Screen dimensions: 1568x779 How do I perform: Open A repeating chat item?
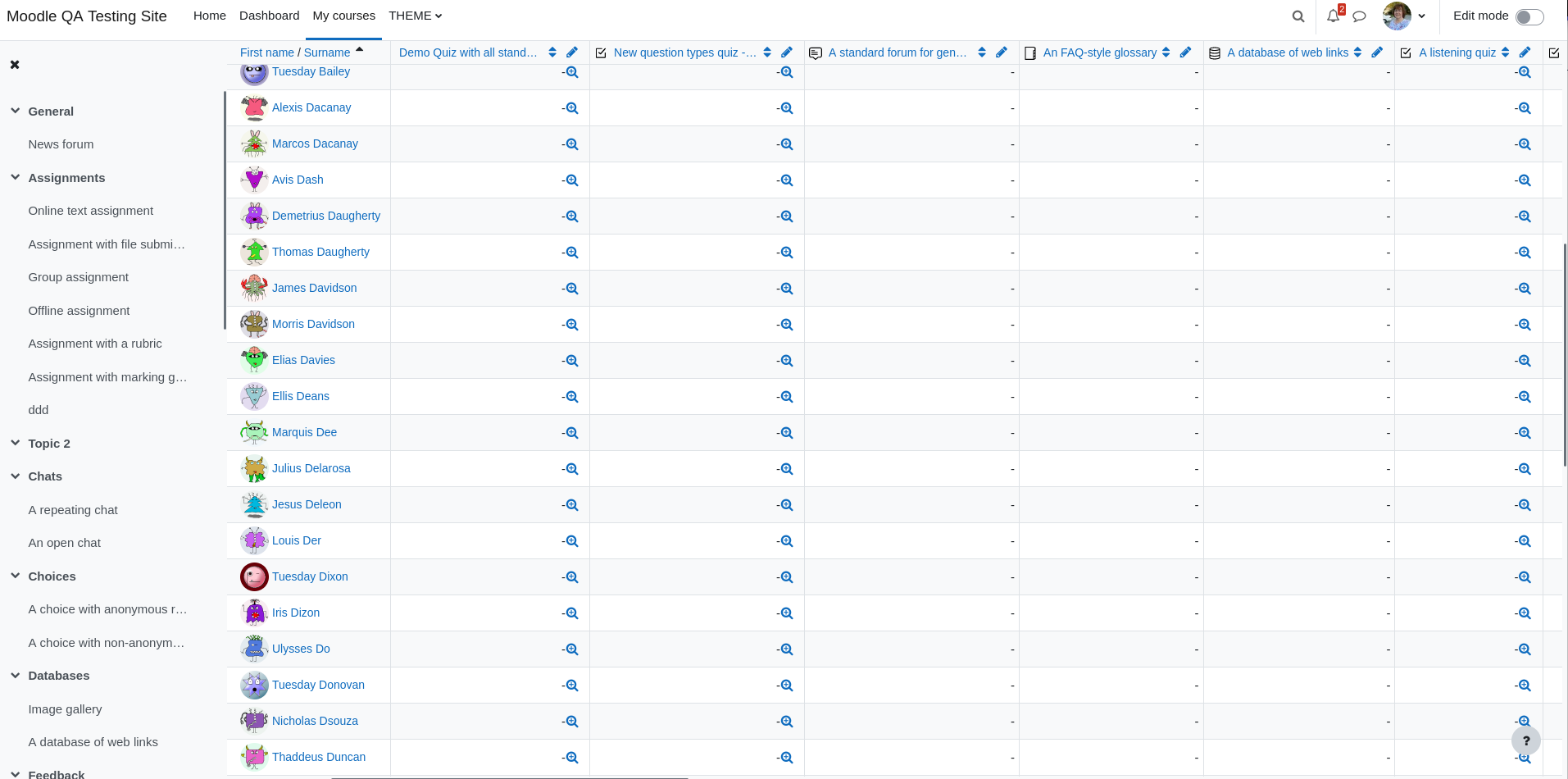click(x=73, y=510)
